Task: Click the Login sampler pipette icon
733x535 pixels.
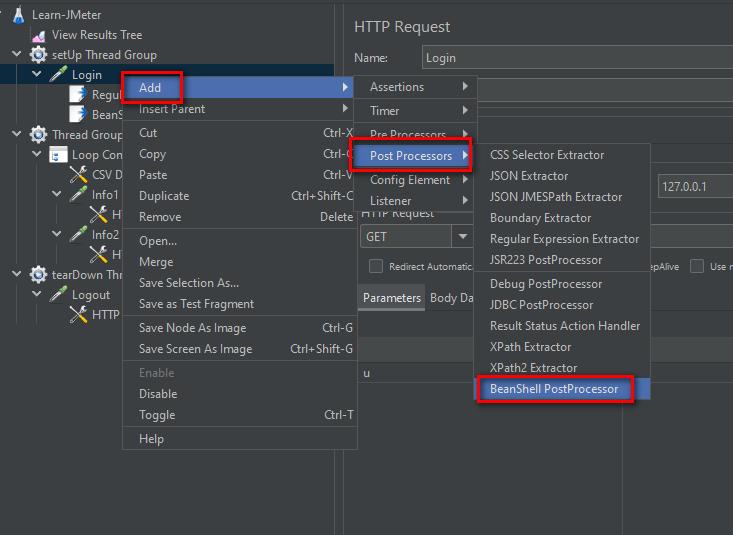Action: [58, 74]
